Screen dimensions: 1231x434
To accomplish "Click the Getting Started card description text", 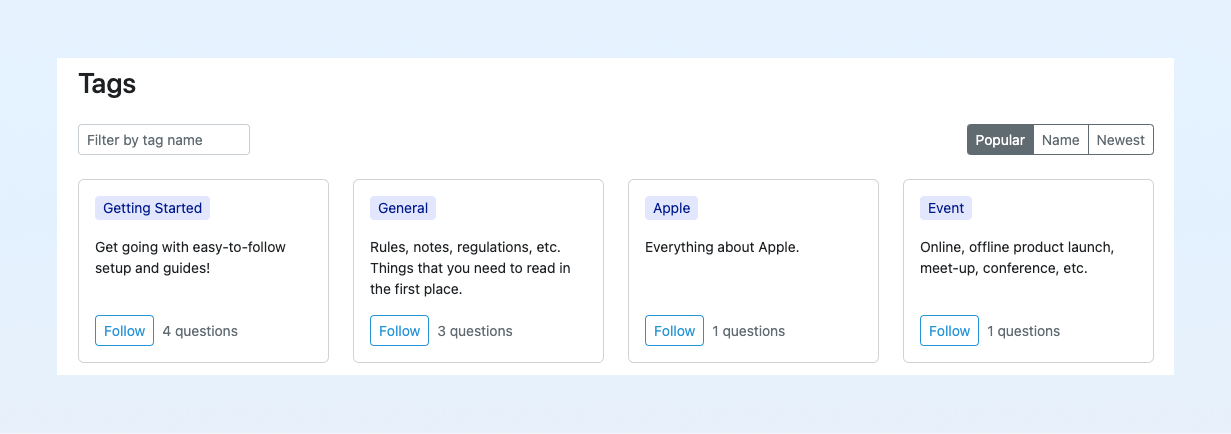I will [190, 257].
